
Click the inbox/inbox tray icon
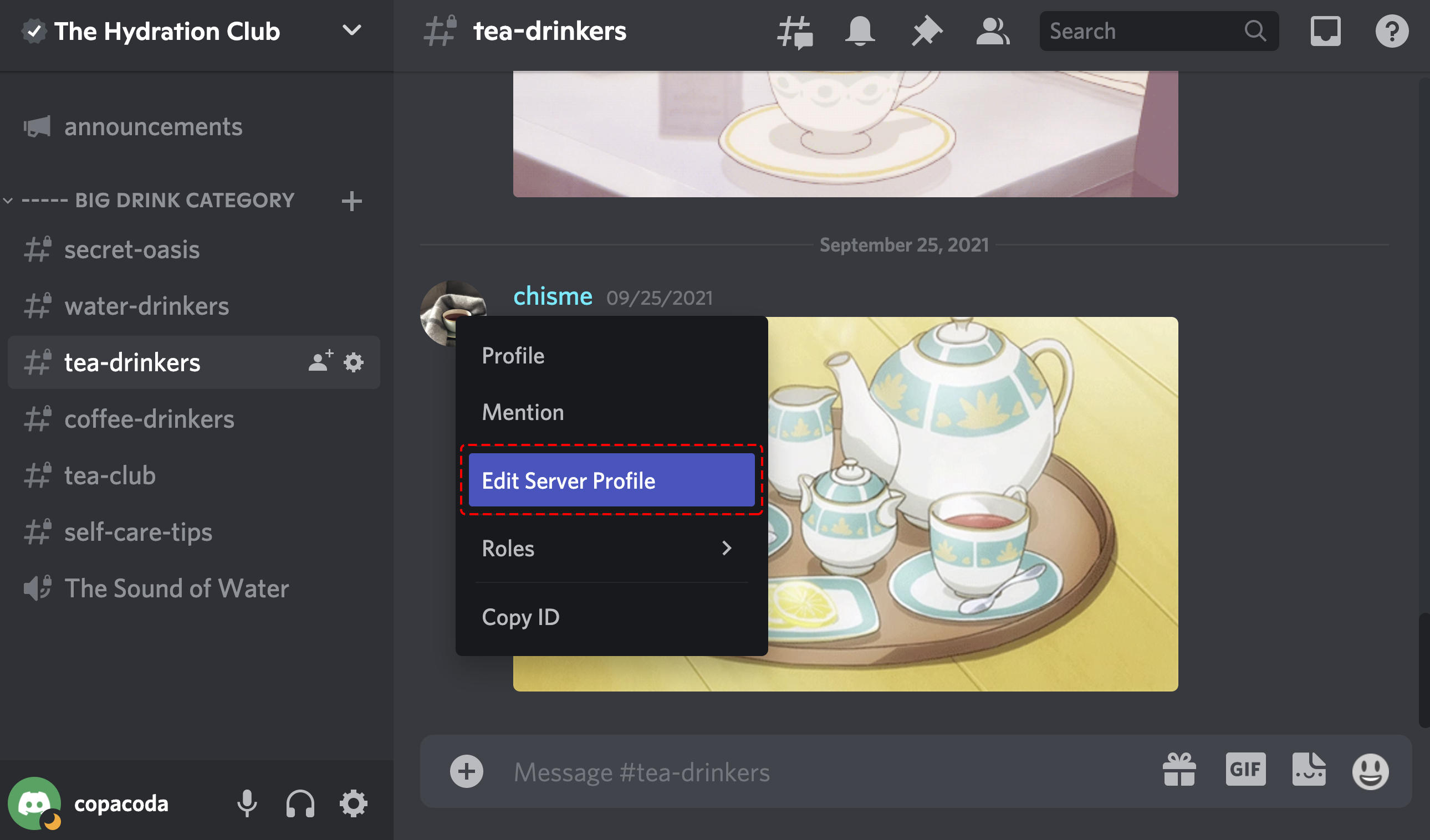click(1326, 30)
